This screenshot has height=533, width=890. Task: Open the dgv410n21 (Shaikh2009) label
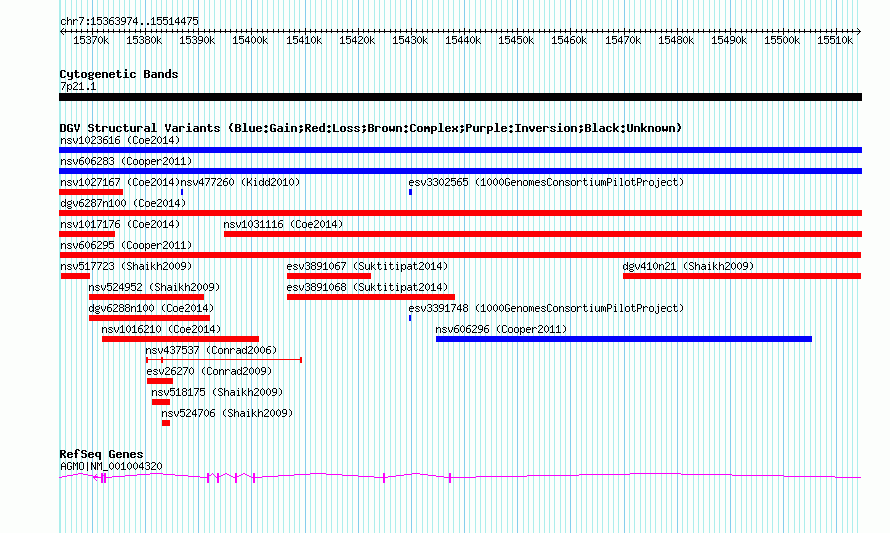pos(688,266)
